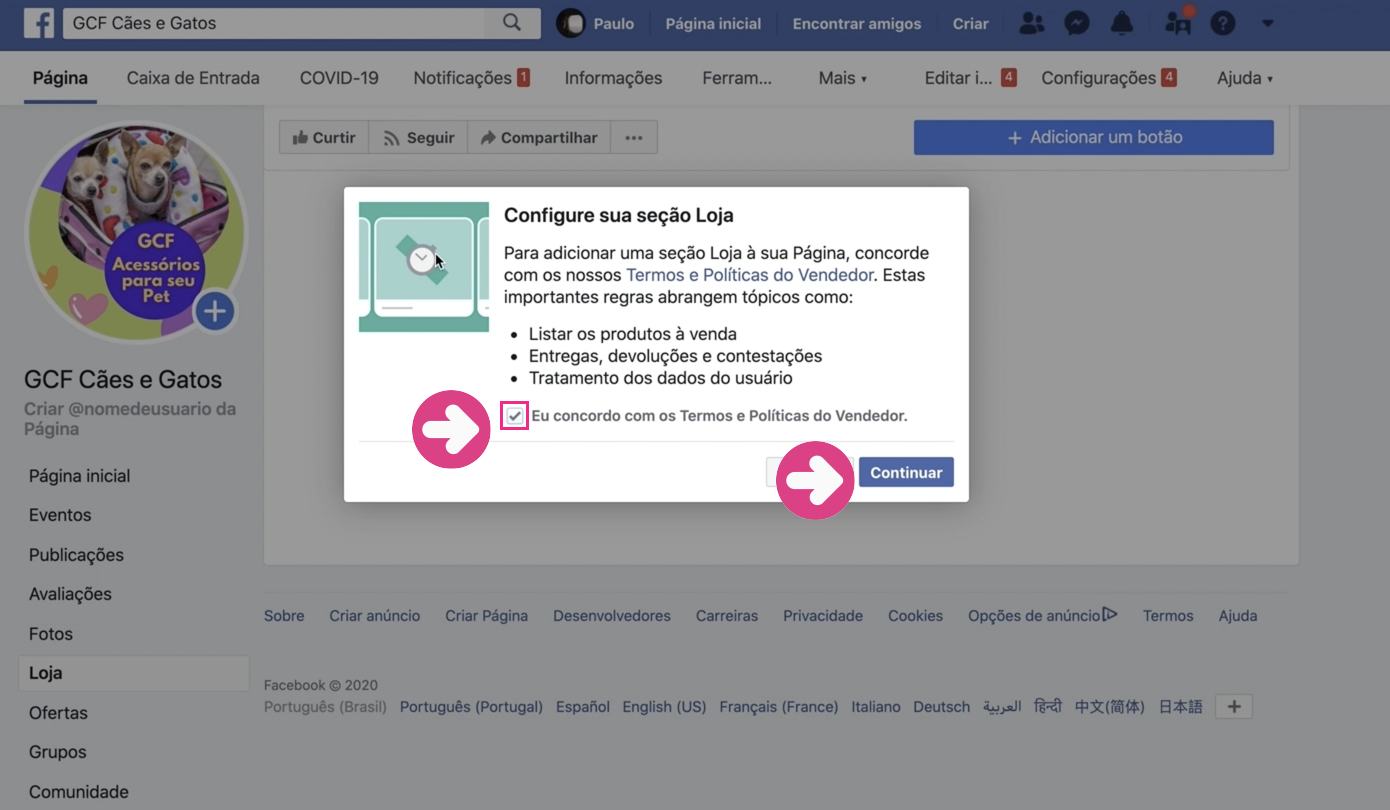Focus the GCF Cães e Gatos search field

pyautogui.click(x=274, y=23)
